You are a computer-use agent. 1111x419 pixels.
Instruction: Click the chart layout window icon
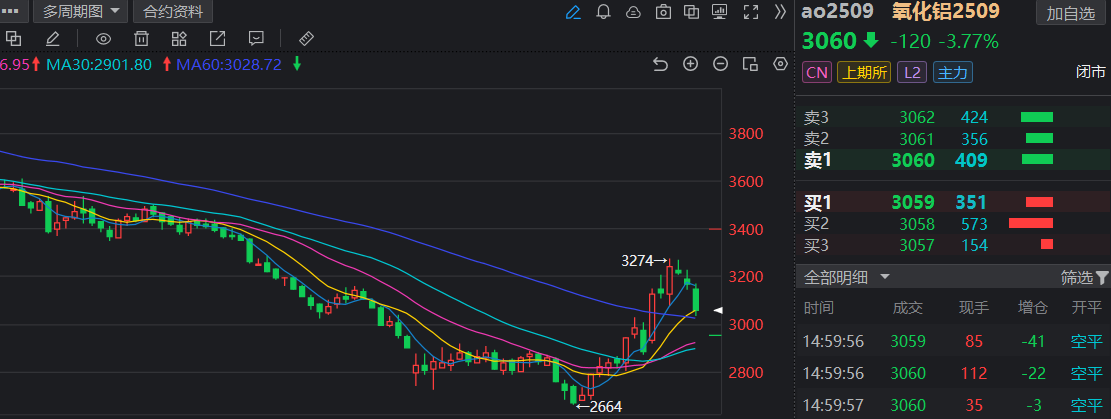coord(750,65)
